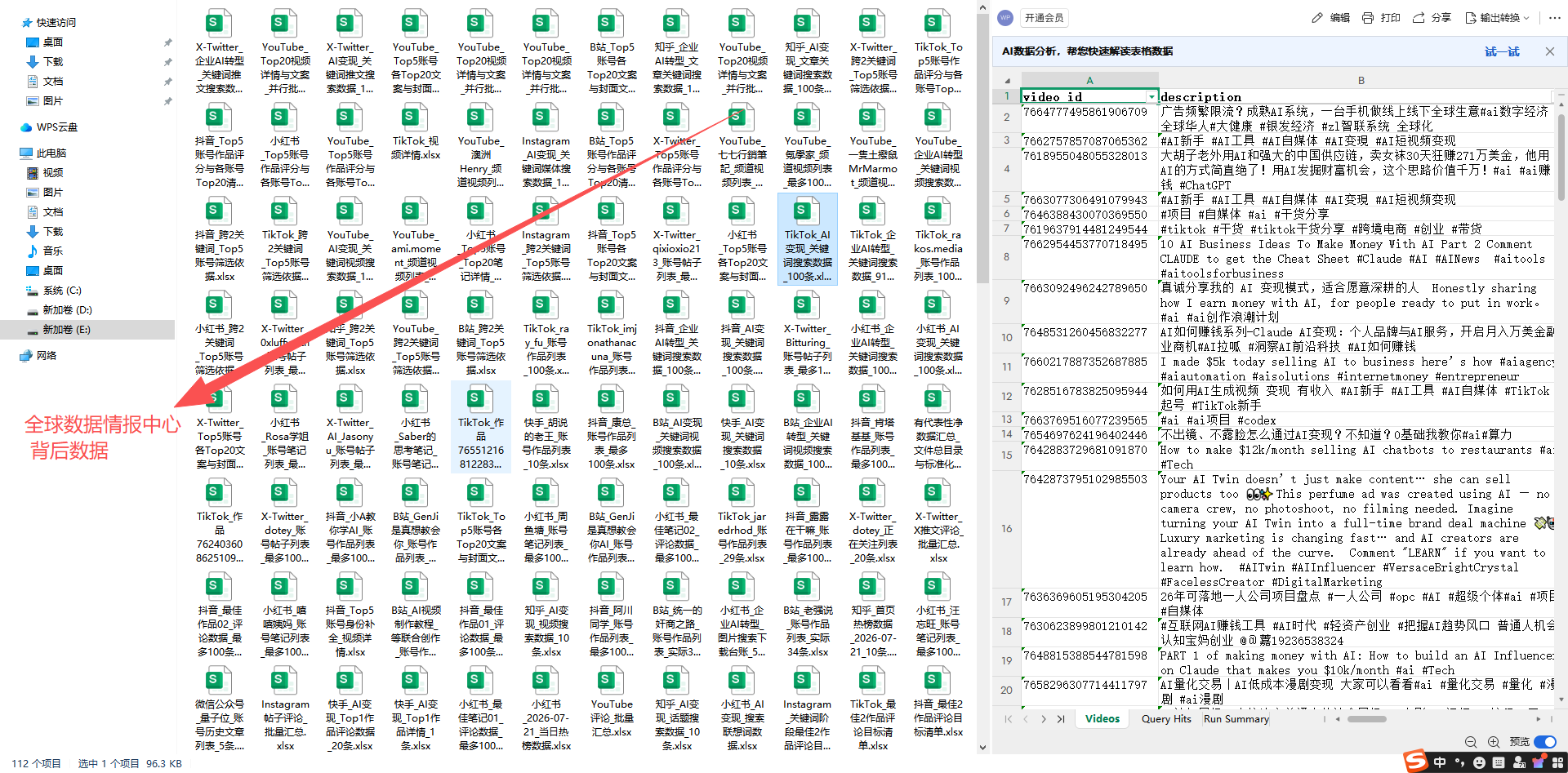The height and width of the screenshot is (773, 1568).
Task: Click the print icon in the preview toolbar
Action: pyautogui.click(x=1368, y=17)
